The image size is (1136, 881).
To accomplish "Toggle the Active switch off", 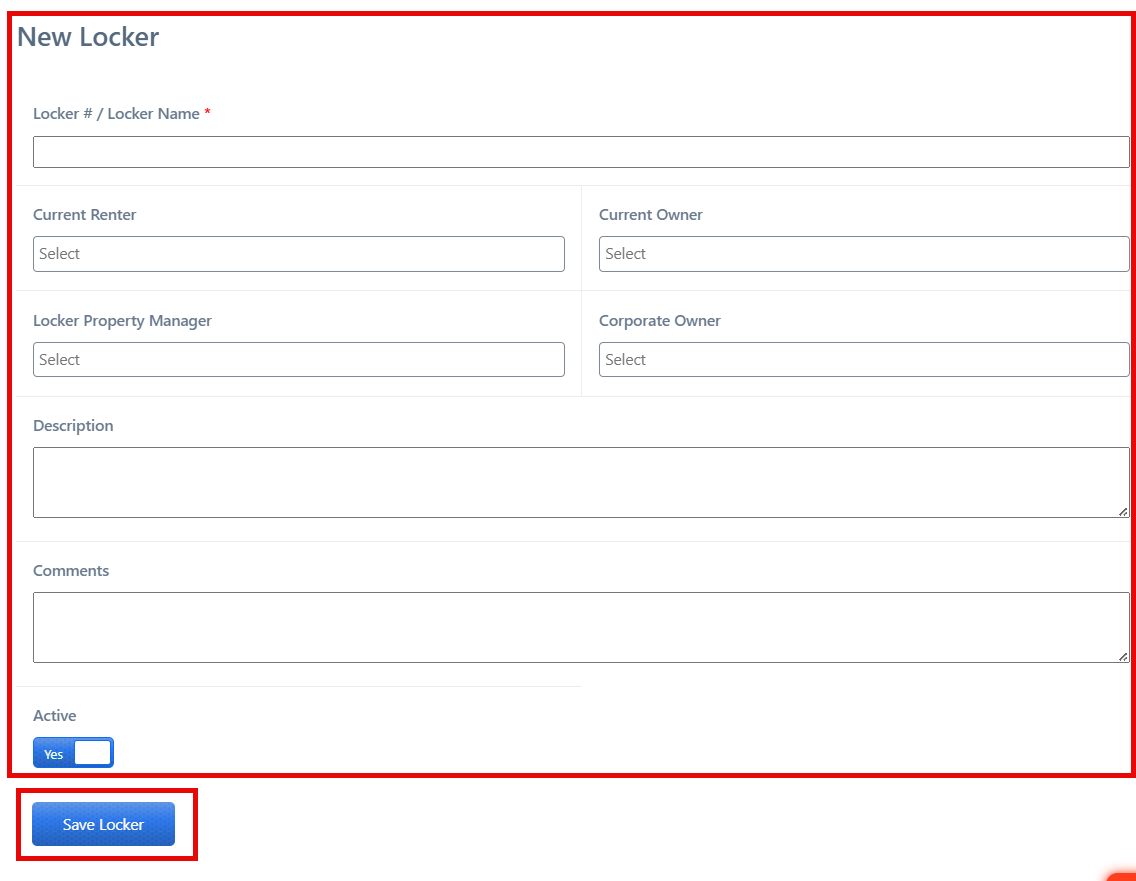I will pos(73,753).
